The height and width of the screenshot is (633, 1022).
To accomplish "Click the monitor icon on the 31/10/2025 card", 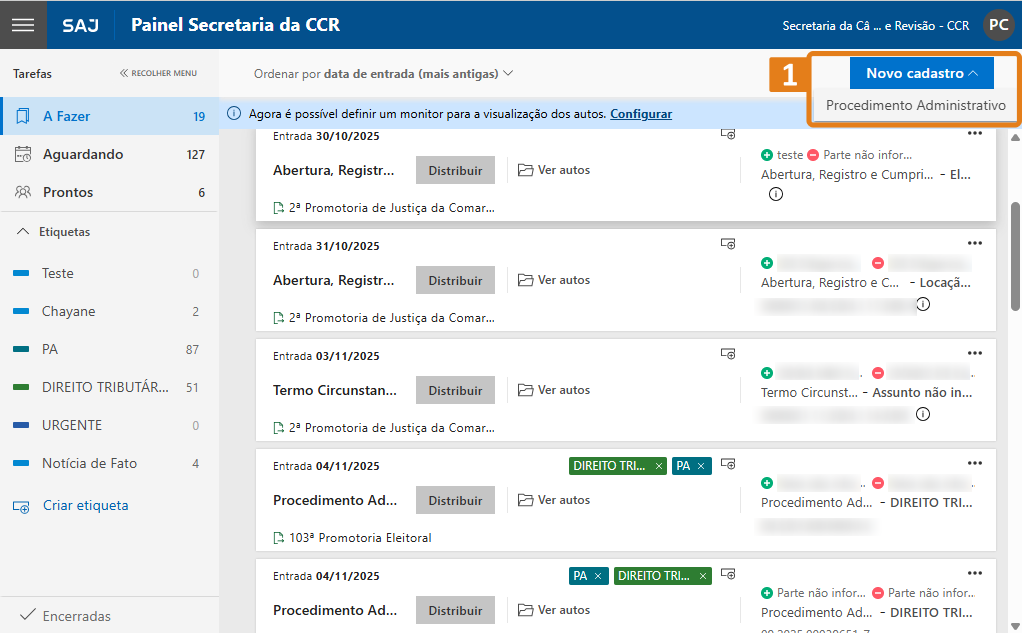I will (x=728, y=242).
